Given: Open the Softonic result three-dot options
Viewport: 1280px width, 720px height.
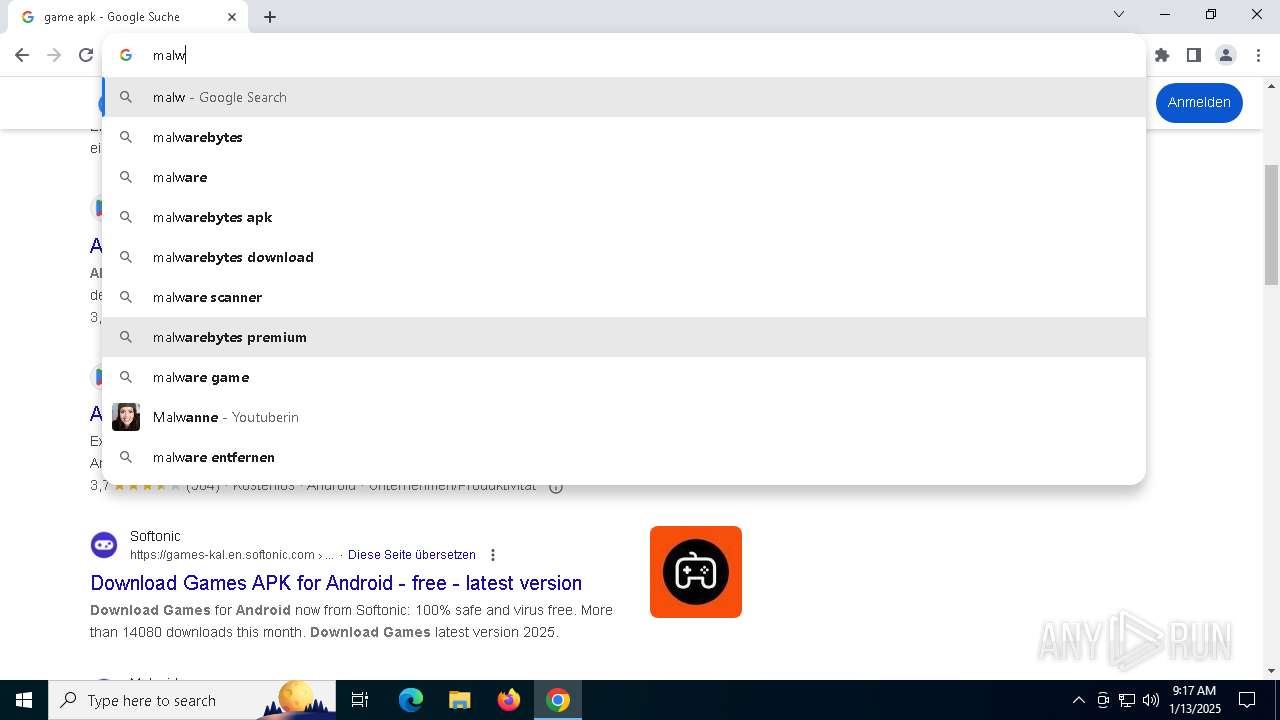Looking at the screenshot, I should 492,555.
